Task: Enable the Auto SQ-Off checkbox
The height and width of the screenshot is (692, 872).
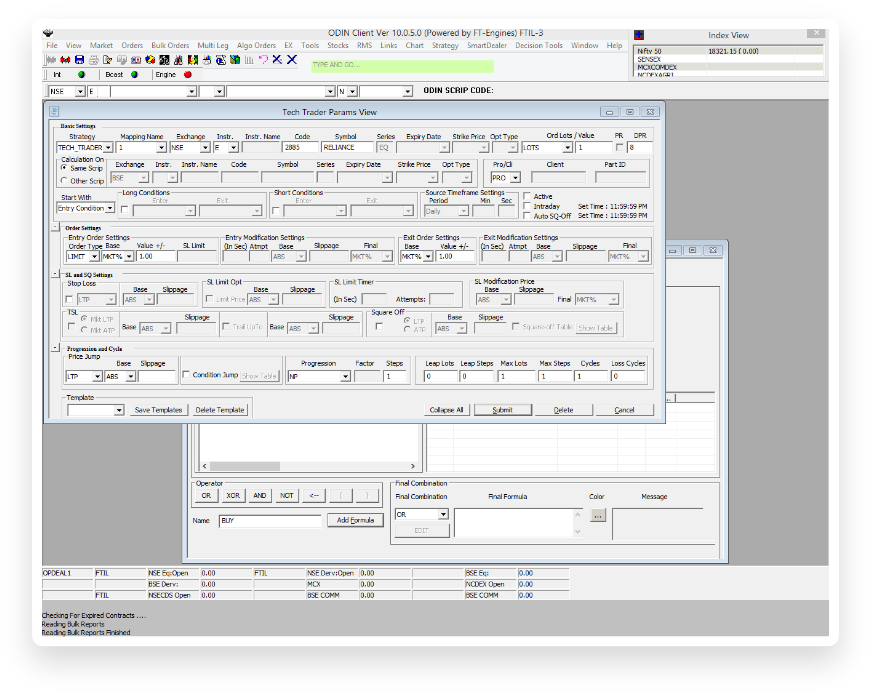Action: (527, 216)
